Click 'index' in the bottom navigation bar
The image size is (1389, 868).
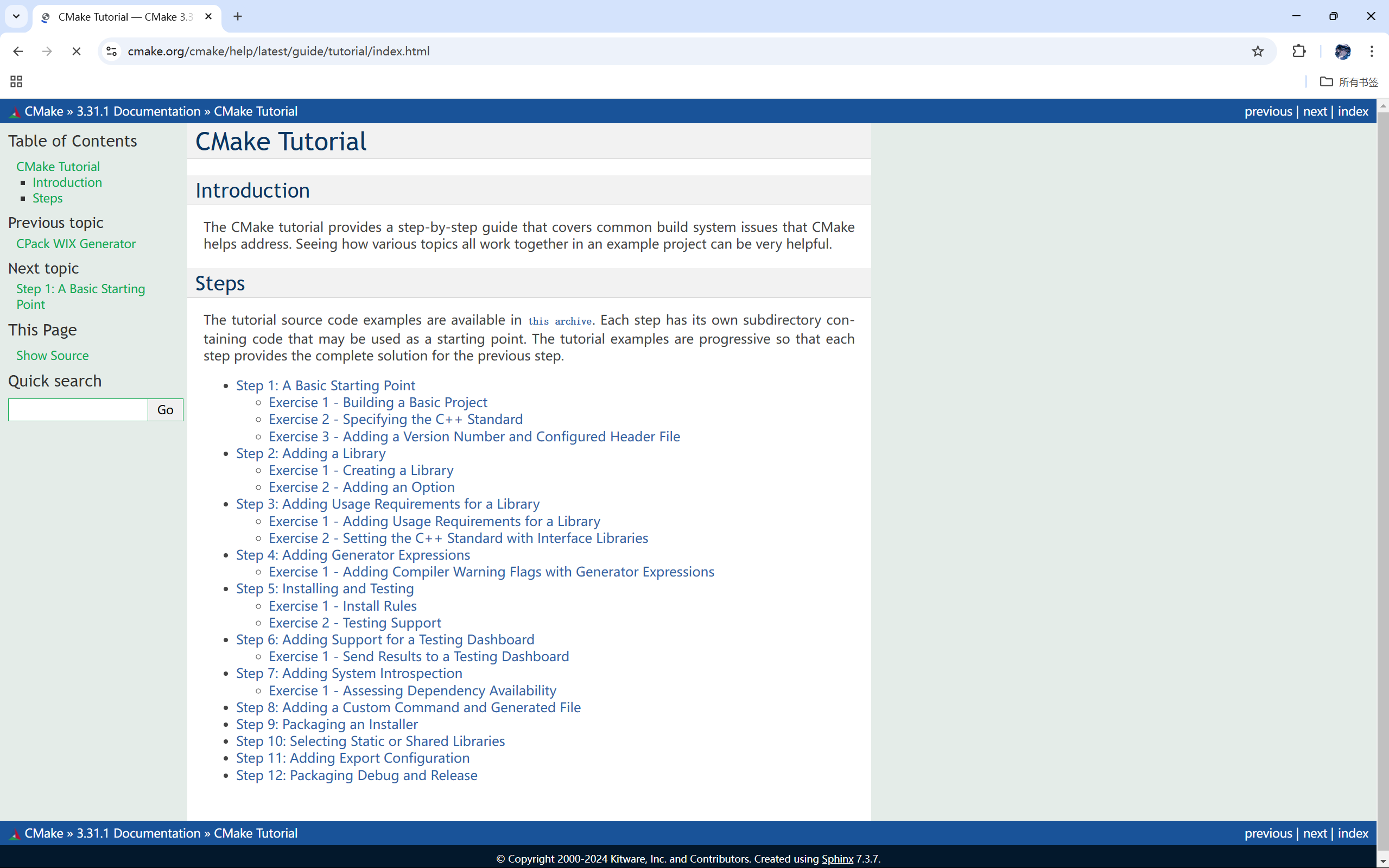[x=1353, y=833]
